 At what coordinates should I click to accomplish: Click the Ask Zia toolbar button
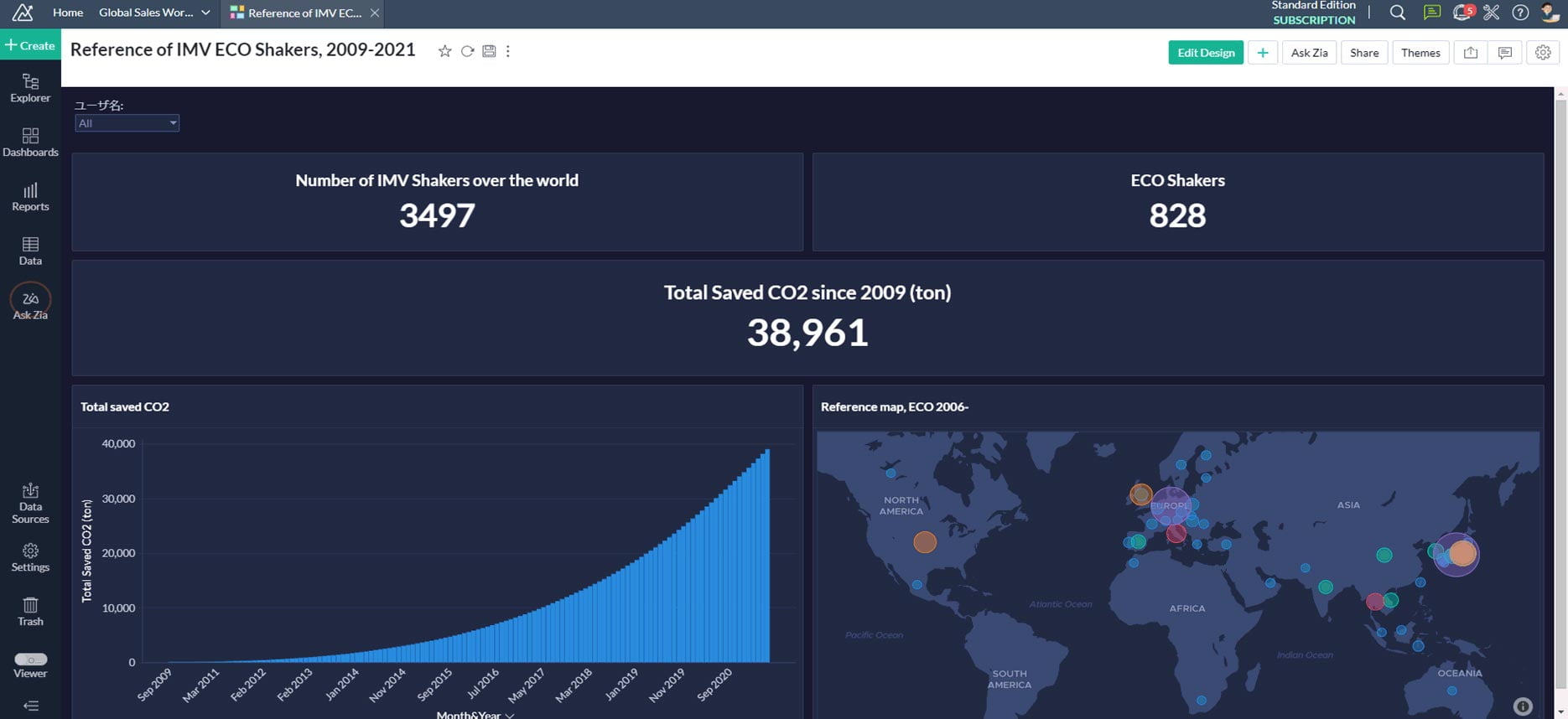pos(1309,53)
